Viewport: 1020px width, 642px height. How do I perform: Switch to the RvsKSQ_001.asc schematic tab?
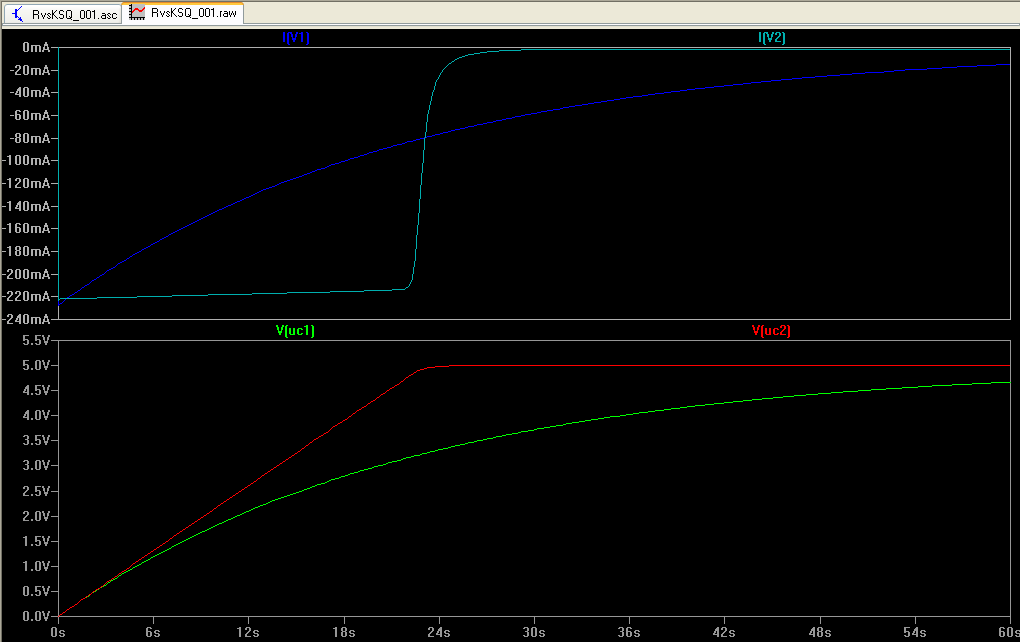point(63,14)
